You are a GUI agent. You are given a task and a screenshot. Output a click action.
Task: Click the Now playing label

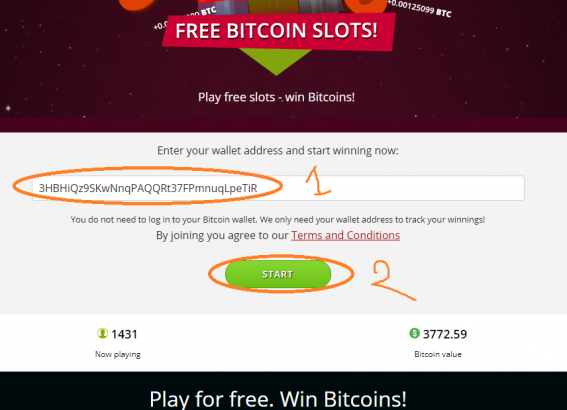point(118,354)
